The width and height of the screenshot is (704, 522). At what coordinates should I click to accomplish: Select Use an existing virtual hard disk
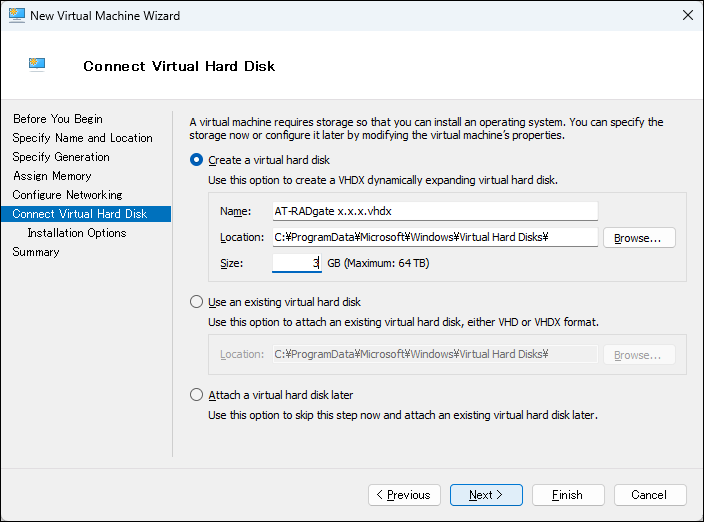pyautogui.click(x=196, y=302)
